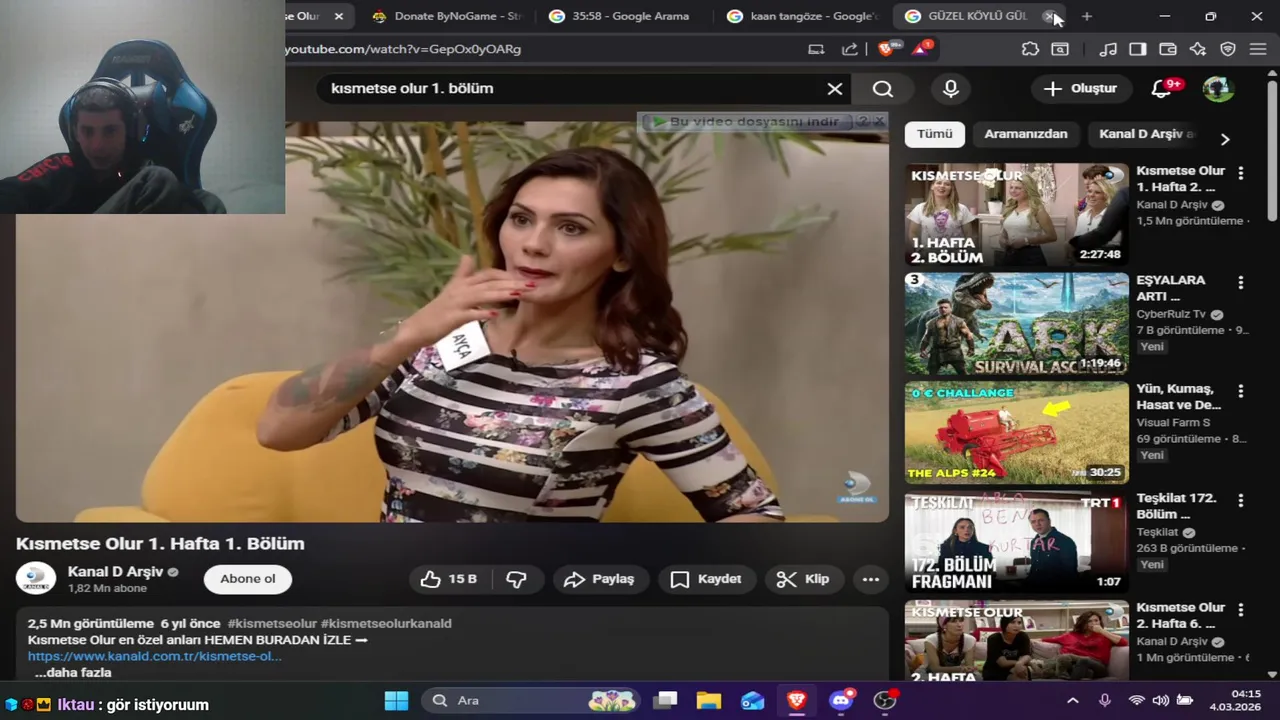Select the Tümü filter chip
Screen dimensions: 1280x720
click(935, 134)
